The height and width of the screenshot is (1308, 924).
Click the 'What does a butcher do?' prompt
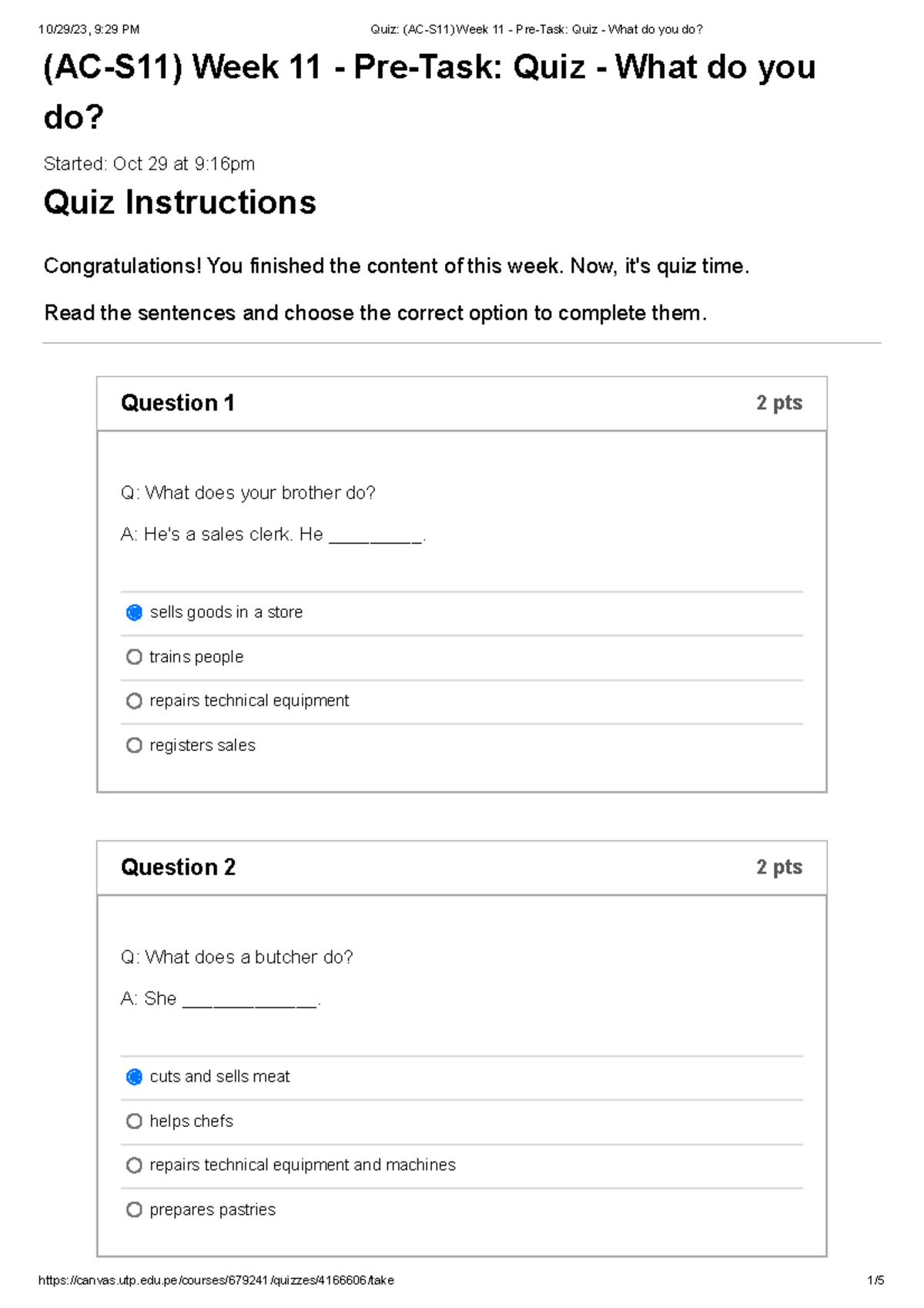click(237, 958)
